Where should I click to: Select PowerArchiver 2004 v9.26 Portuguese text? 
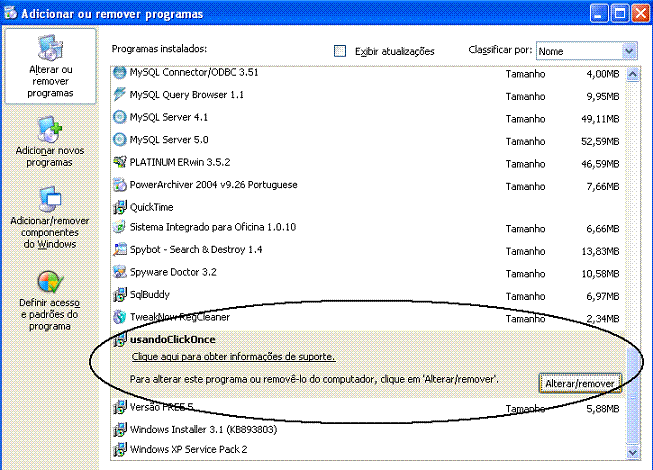[x=213, y=184]
